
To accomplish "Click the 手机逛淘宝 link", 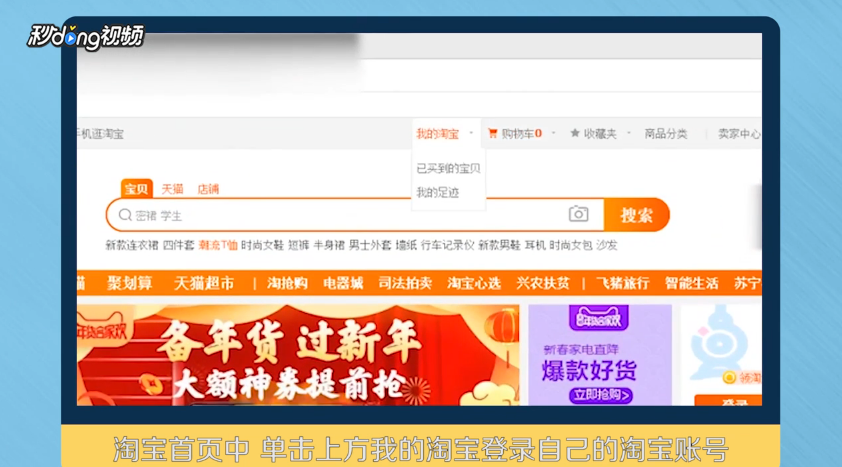I will 100,134.
